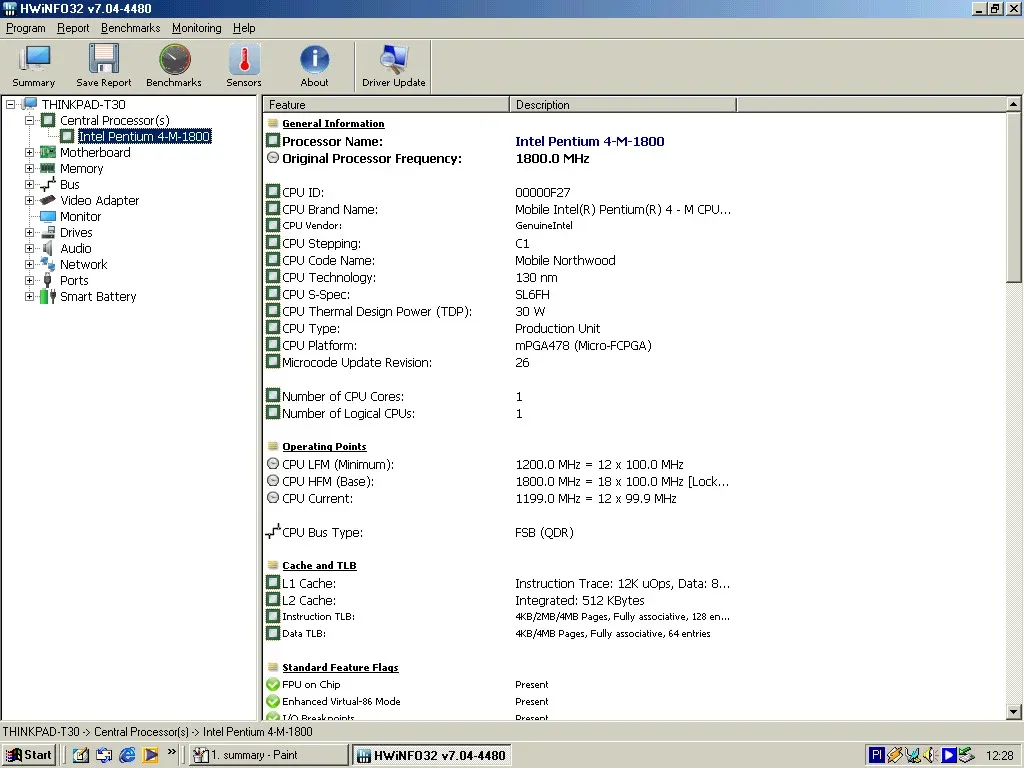1024x768 pixels.
Task: Open the Report menu
Action: point(73,28)
